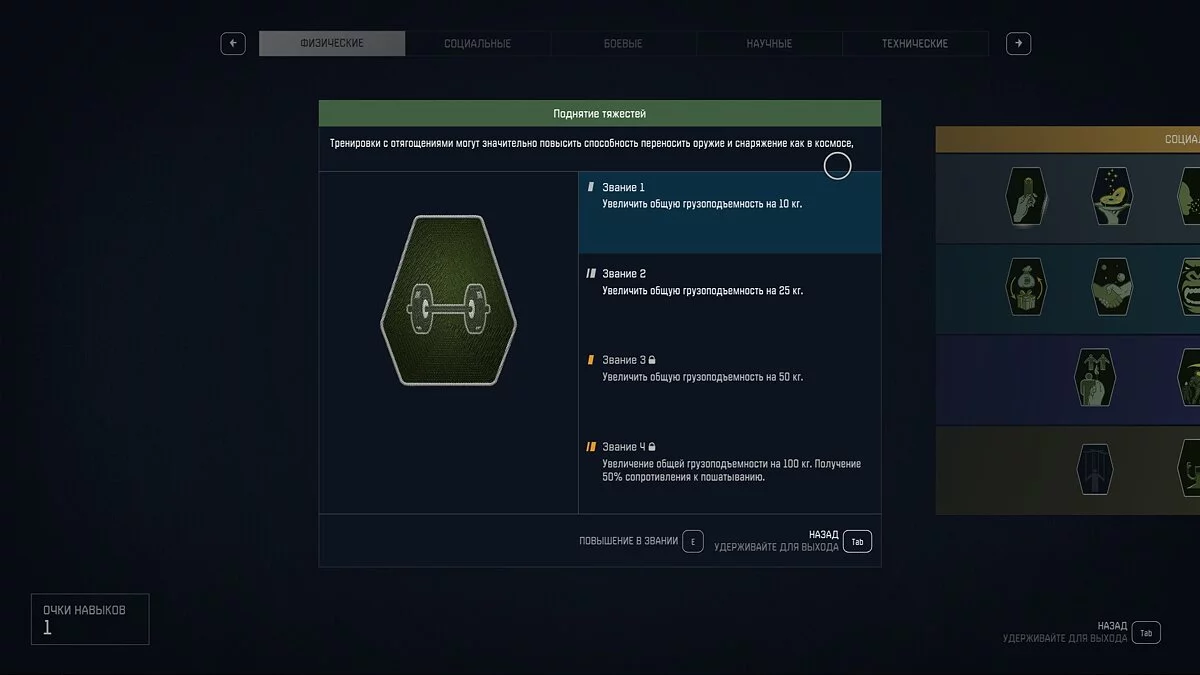Select the ТЕХНИЧЕСКИЕ tab
The width and height of the screenshot is (1200, 675).
914,43
